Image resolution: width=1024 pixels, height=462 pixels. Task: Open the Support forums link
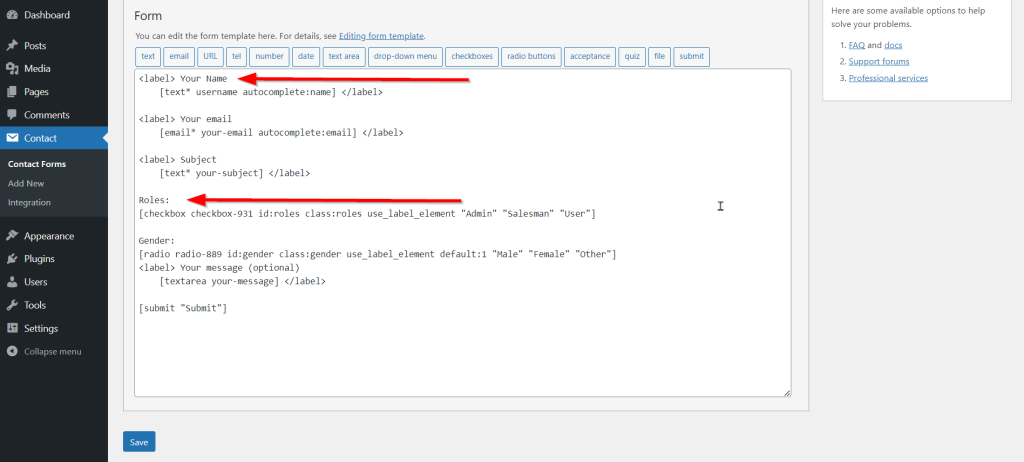(x=879, y=61)
